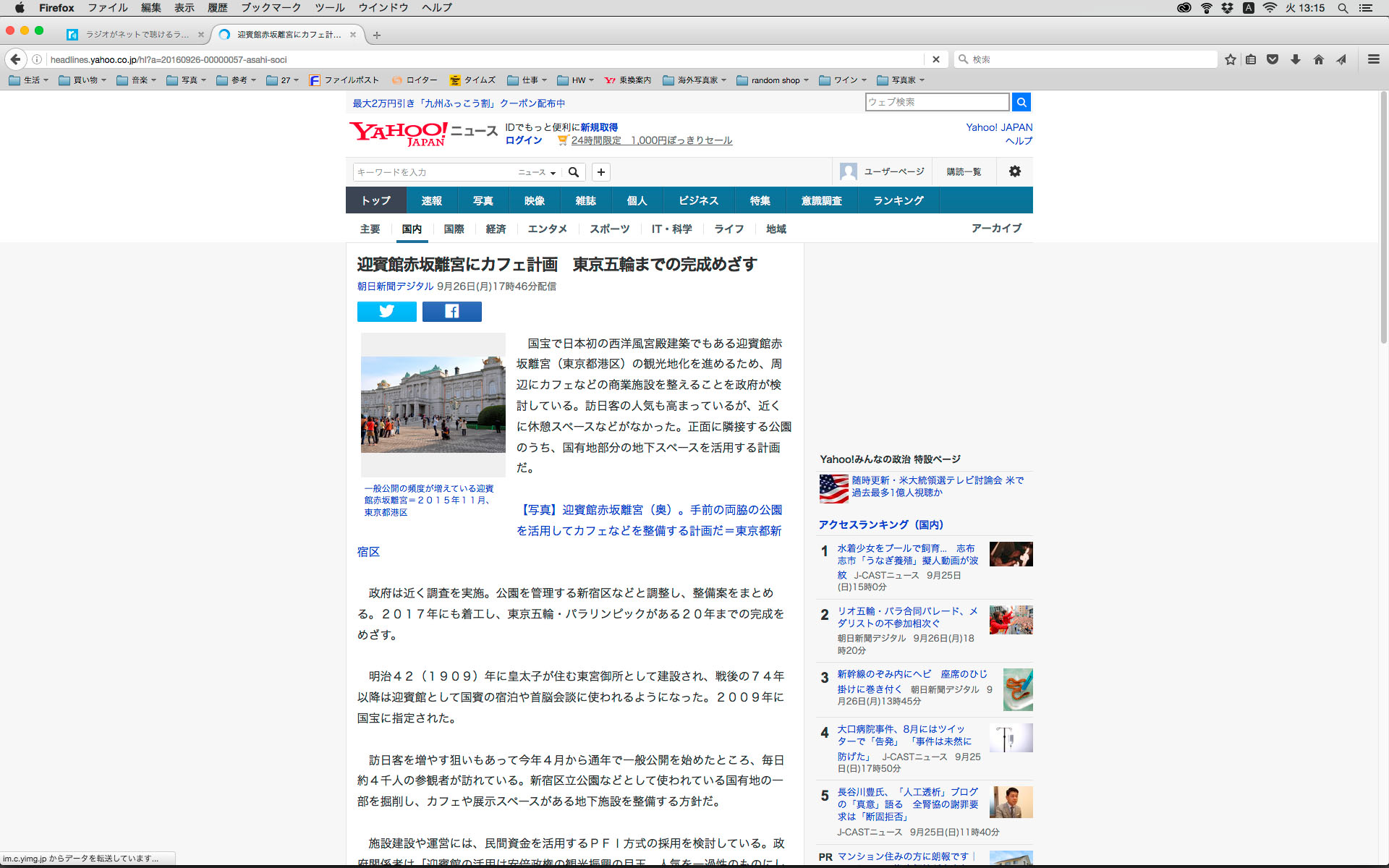Open Yahoo news settings gear
1389x868 pixels.
(x=1014, y=171)
